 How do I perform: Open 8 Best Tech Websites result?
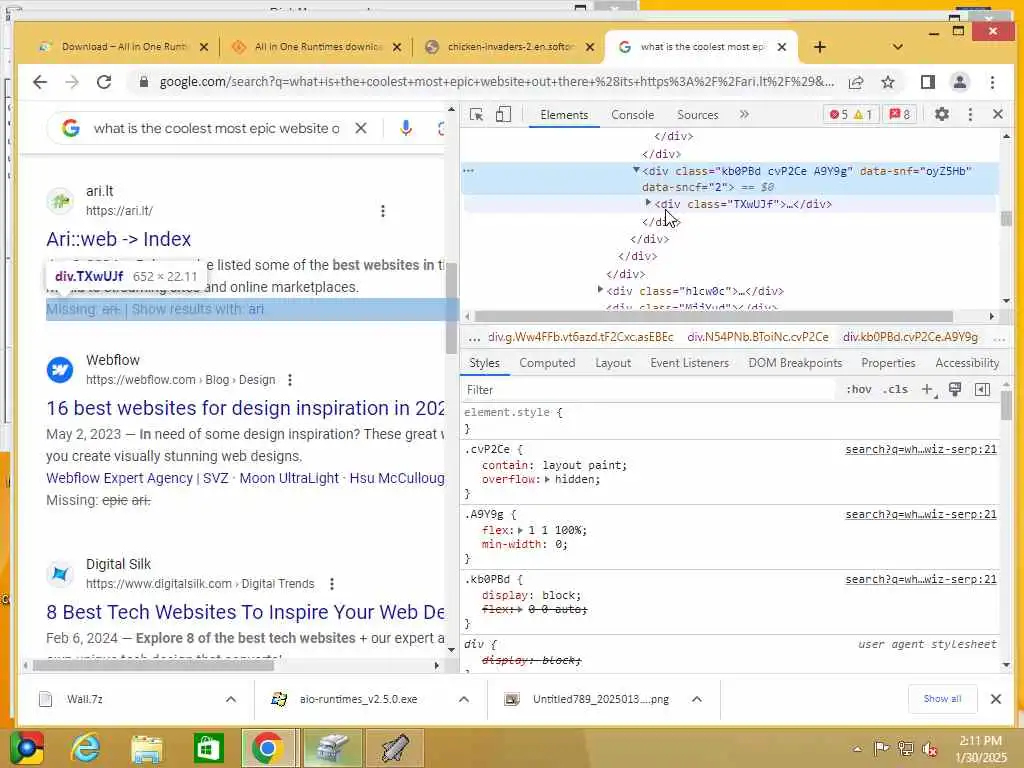pos(246,612)
